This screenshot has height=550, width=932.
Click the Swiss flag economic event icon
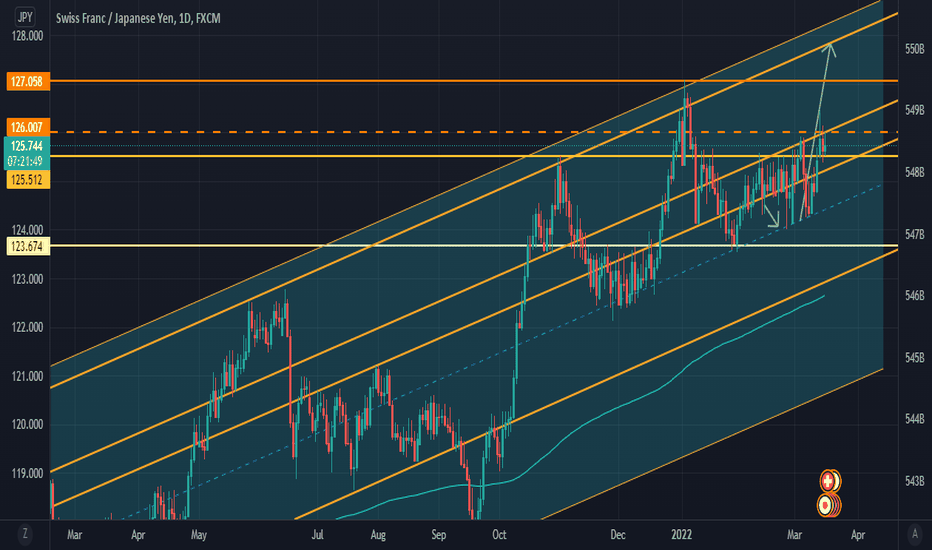tap(828, 481)
